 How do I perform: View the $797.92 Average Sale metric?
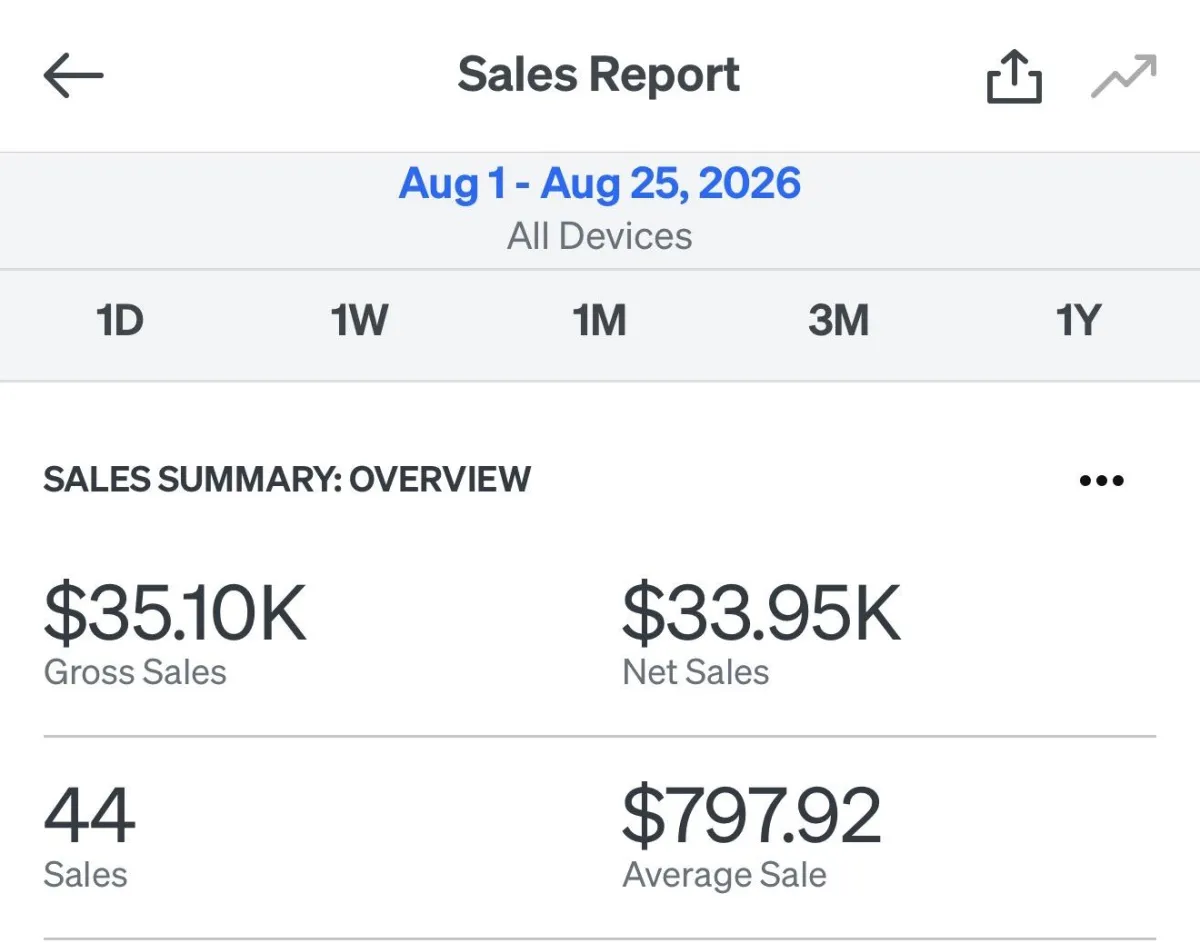(x=751, y=816)
